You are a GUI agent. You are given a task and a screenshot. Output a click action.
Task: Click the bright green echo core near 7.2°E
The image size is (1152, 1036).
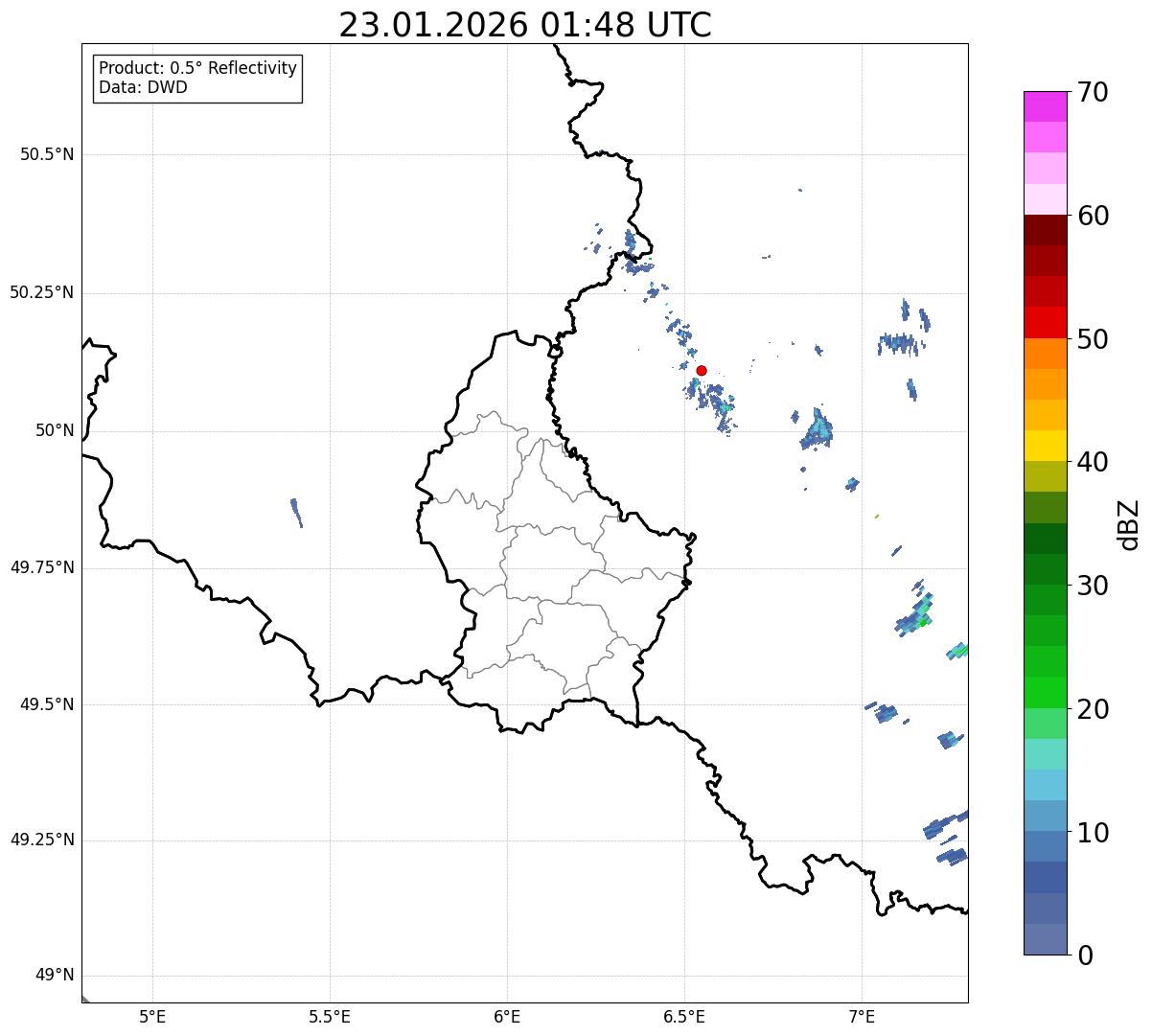[923, 623]
